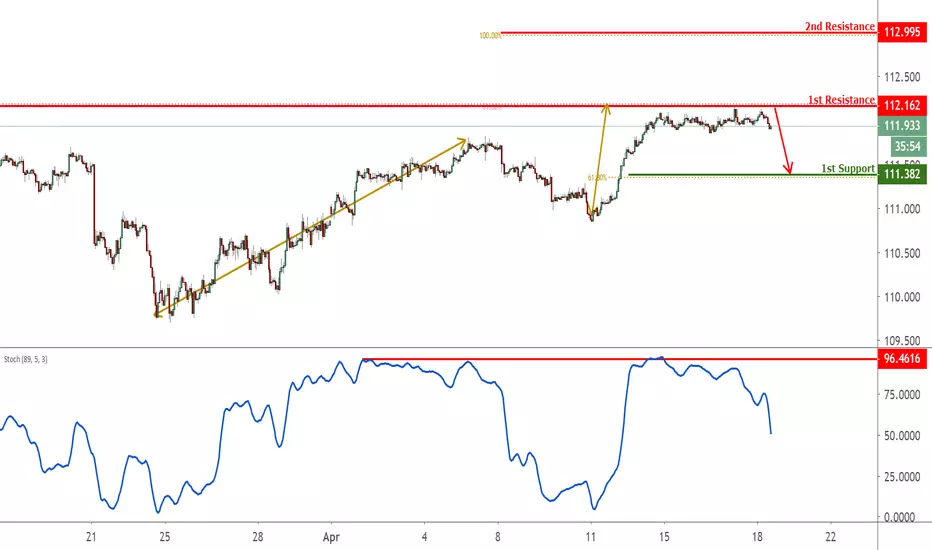Click the 109.500 price axis tick
The height and width of the screenshot is (550, 932).
pyautogui.click(x=902, y=341)
